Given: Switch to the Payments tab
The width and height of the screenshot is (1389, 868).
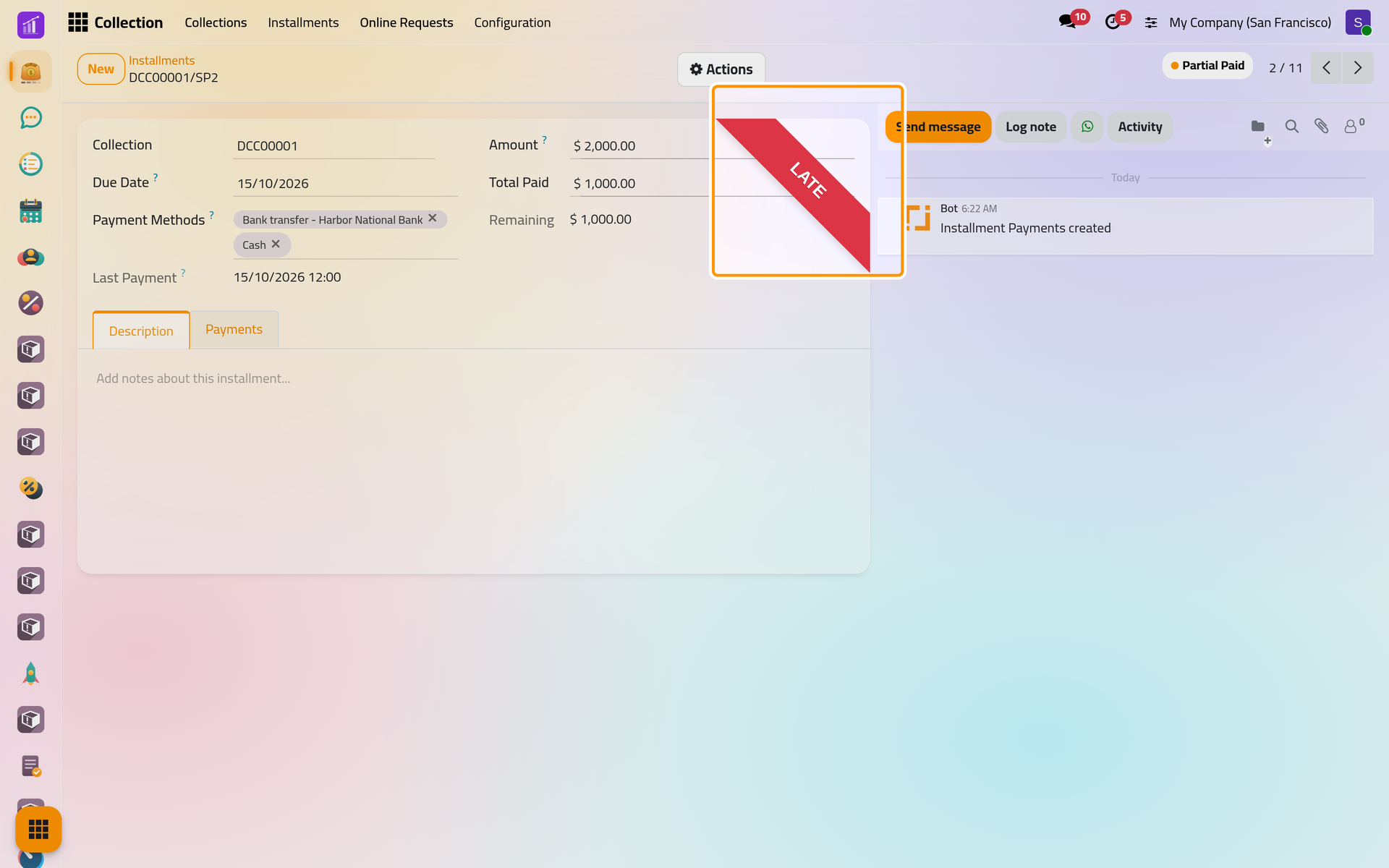Looking at the screenshot, I should (234, 330).
